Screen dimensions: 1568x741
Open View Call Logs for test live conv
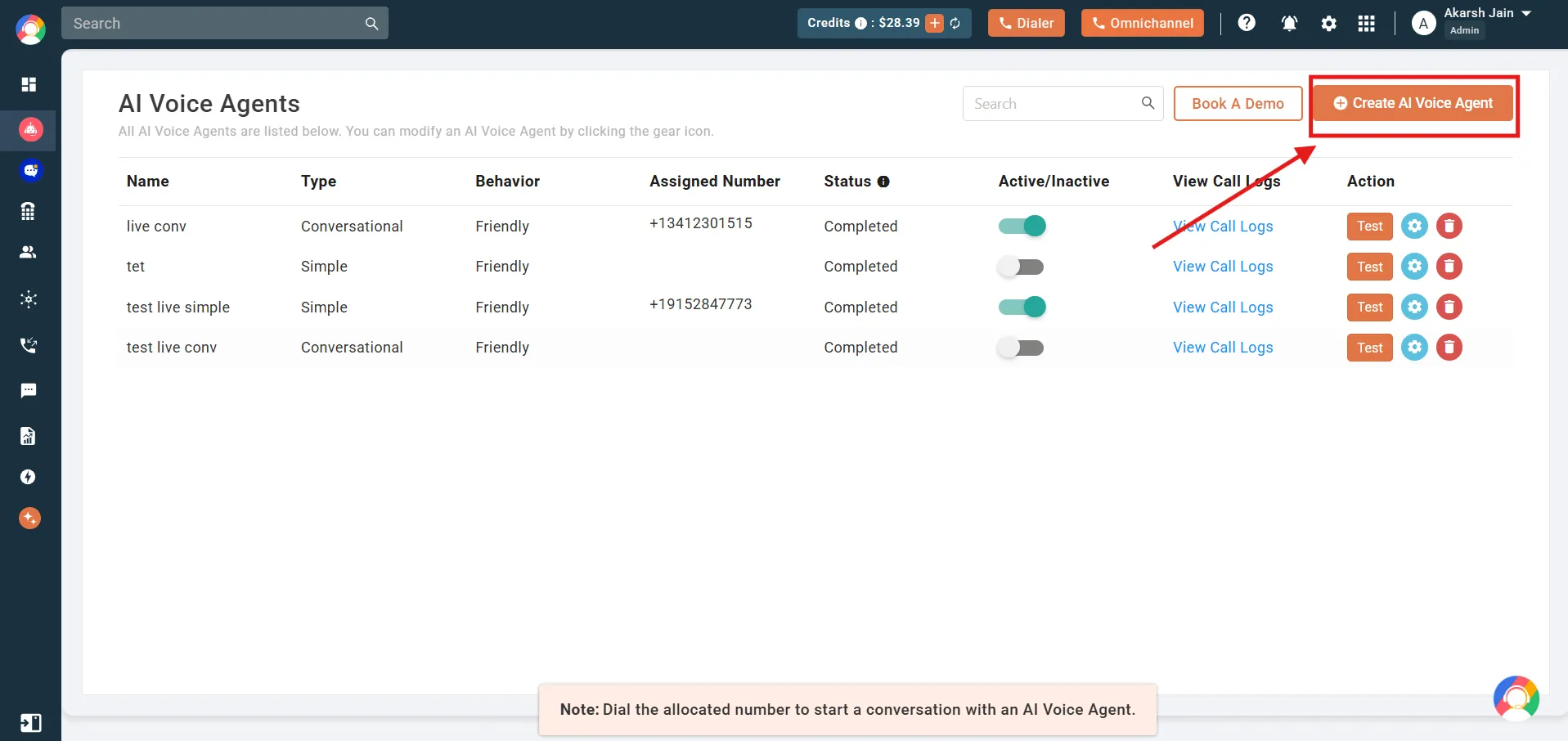(x=1222, y=347)
